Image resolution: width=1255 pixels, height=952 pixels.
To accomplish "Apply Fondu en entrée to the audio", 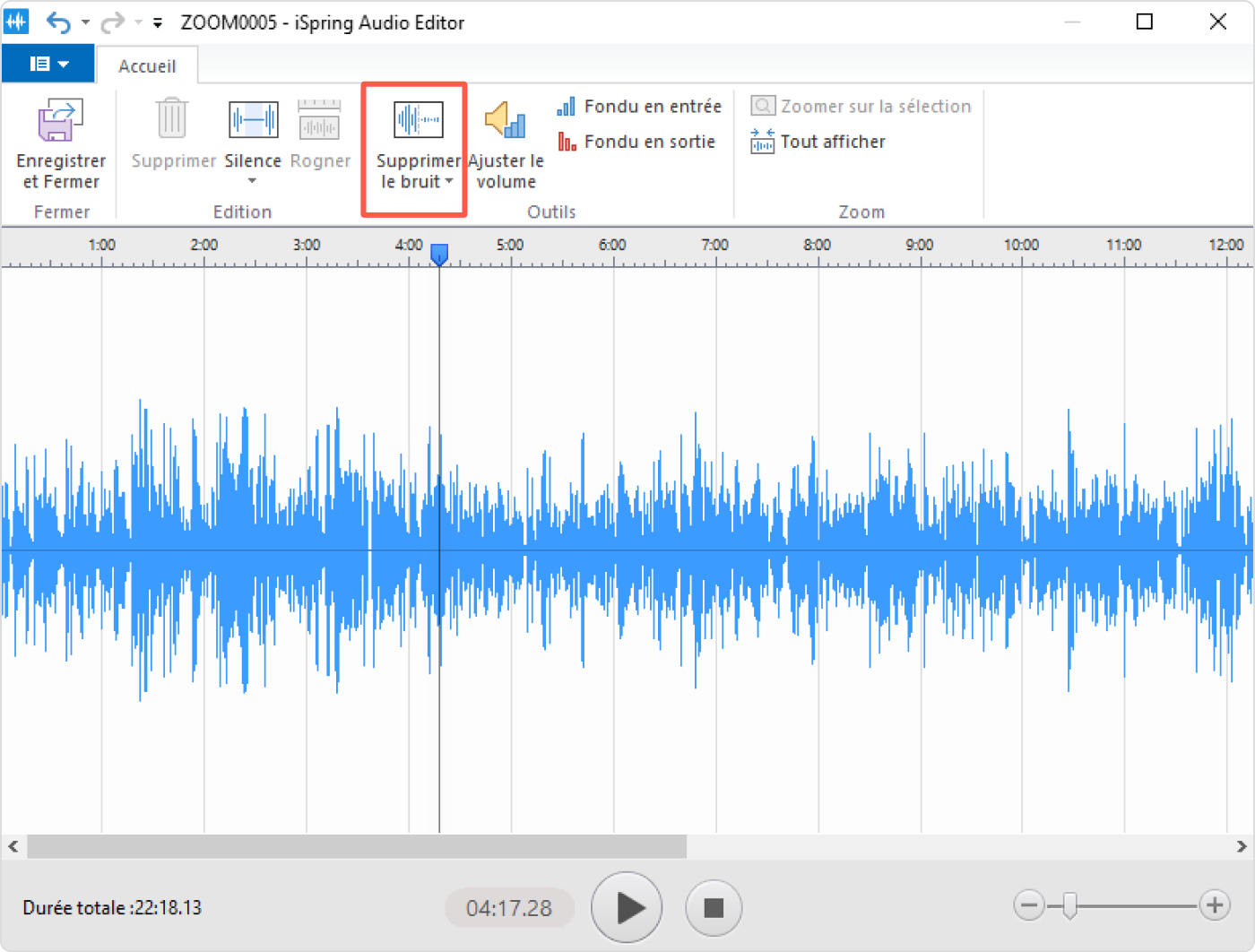I will coord(638,106).
